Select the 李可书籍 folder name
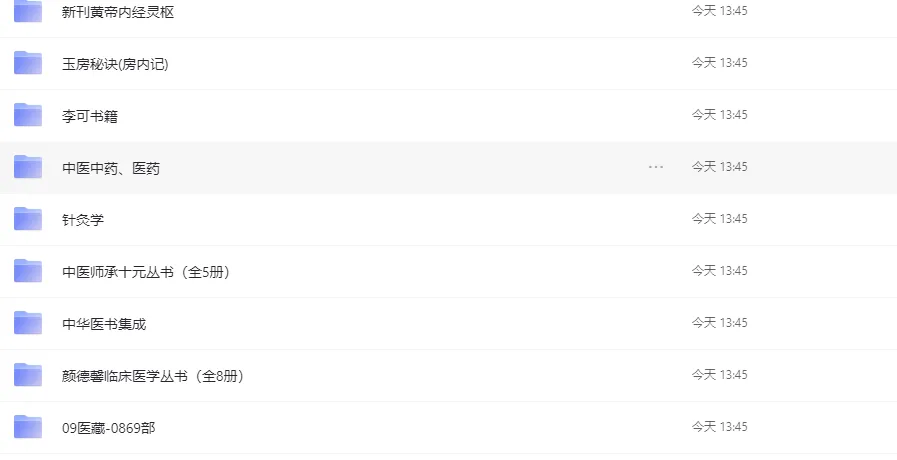Viewport: 897px width, 460px height. point(90,116)
